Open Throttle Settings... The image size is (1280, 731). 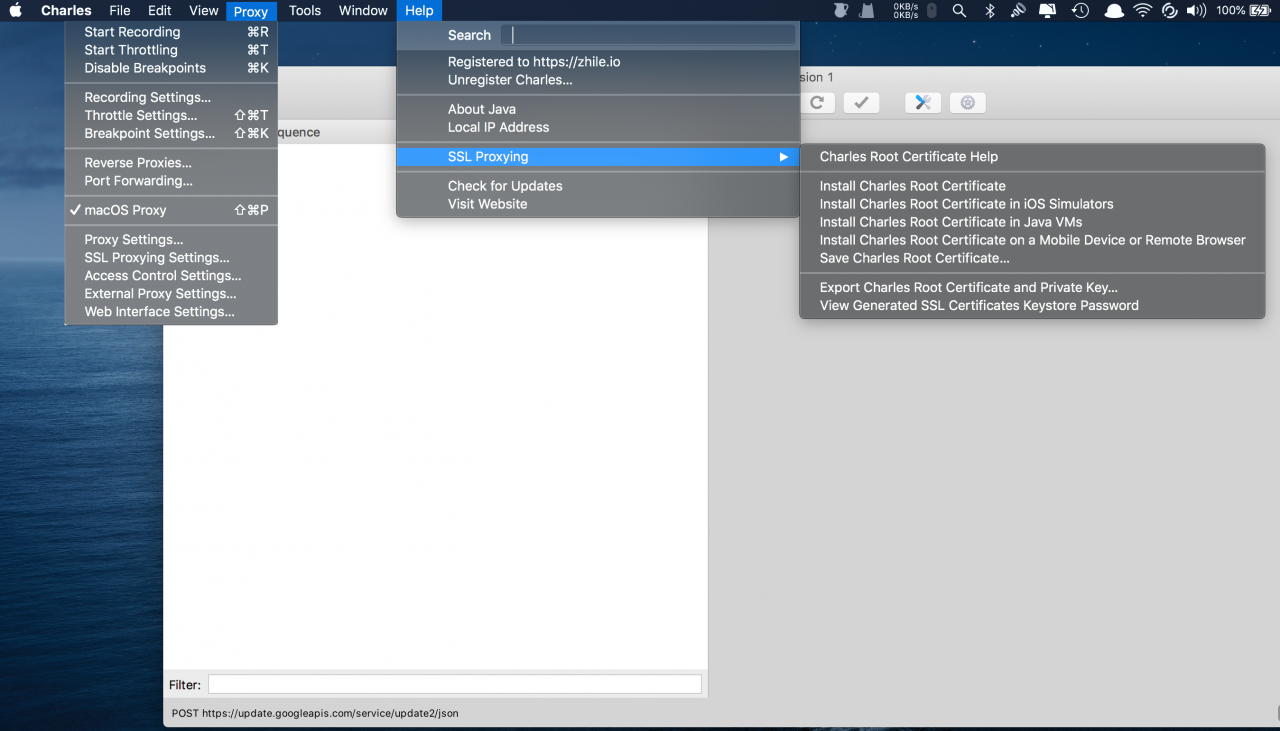[171, 115]
